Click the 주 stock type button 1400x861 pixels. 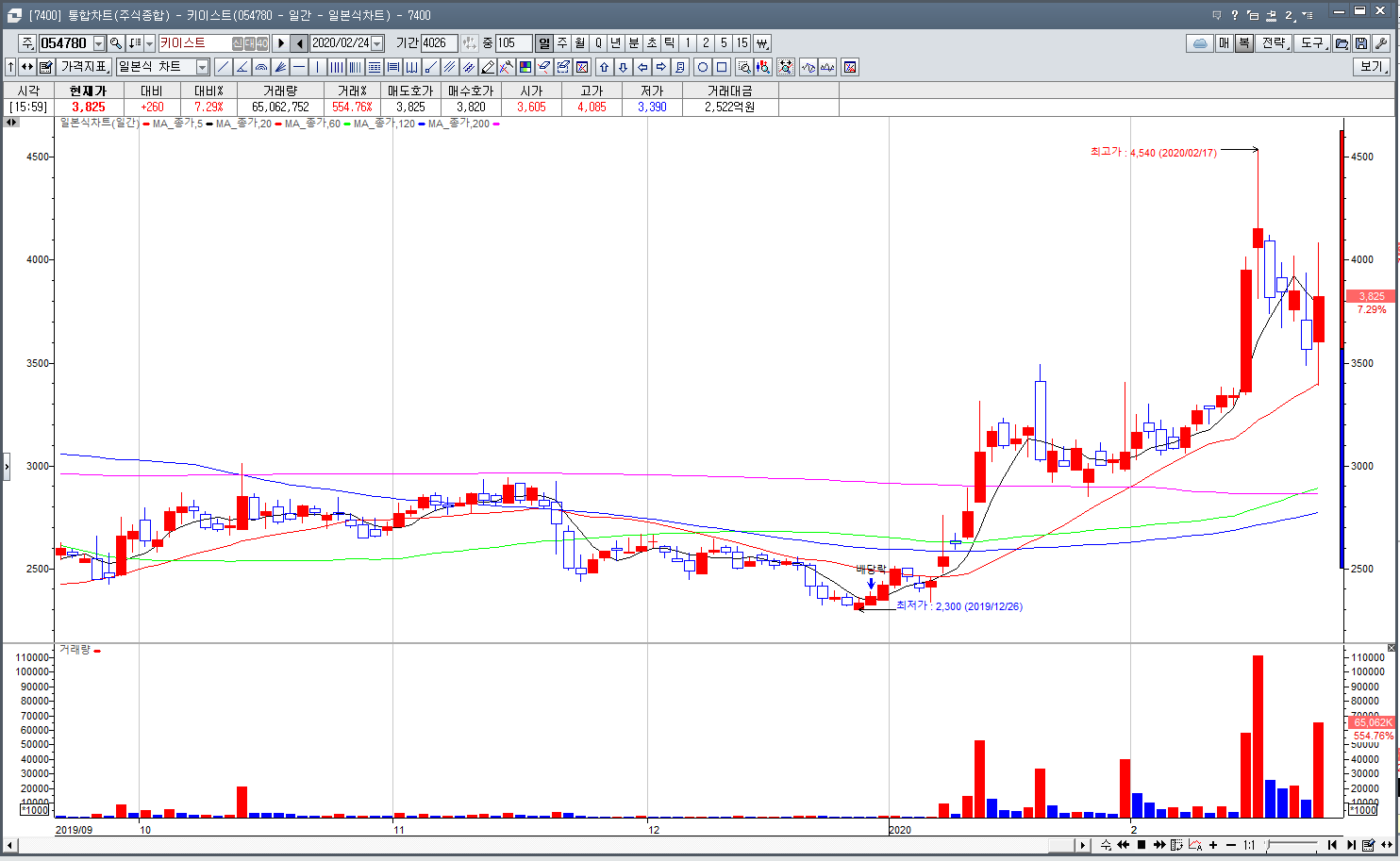(26, 43)
